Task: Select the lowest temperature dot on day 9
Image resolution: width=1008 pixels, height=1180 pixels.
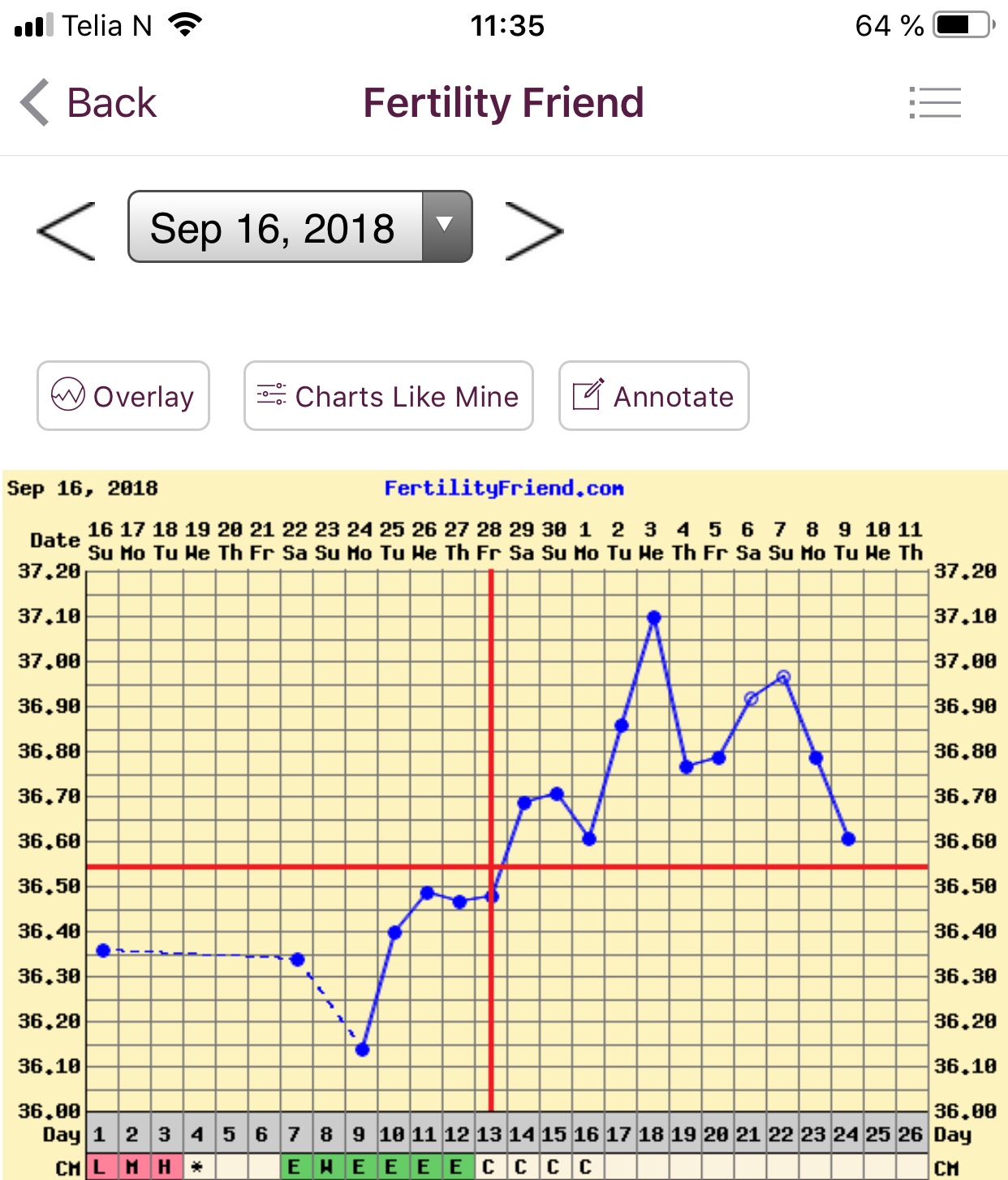Action: pos(362,1049)
